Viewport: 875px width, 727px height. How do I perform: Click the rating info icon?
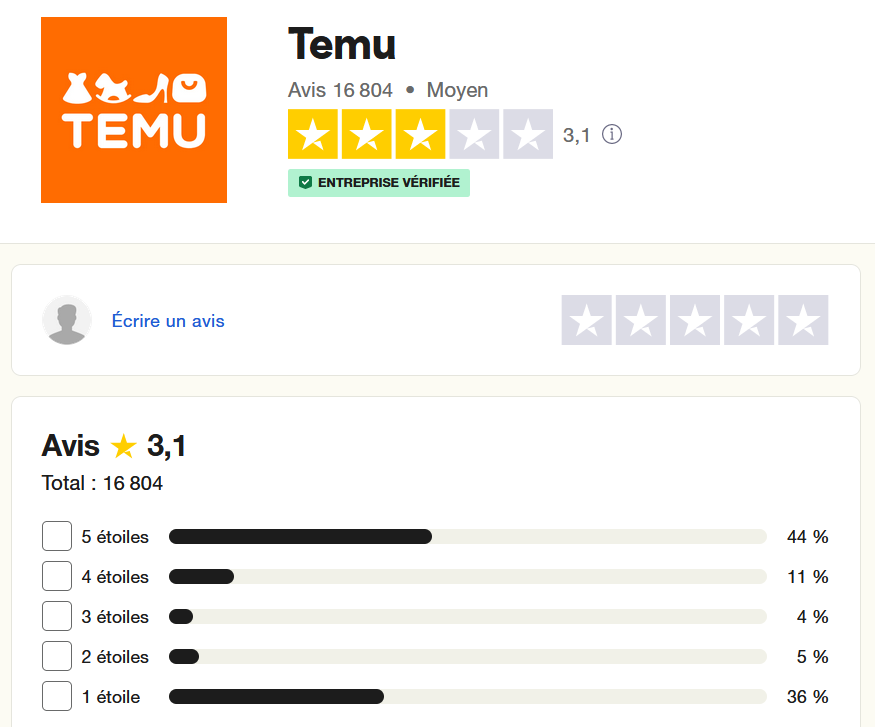tap(612, 134)
